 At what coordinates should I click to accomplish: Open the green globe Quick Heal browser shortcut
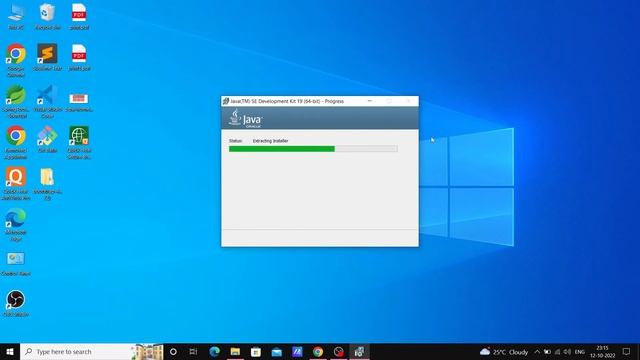(x=79, y=142)
